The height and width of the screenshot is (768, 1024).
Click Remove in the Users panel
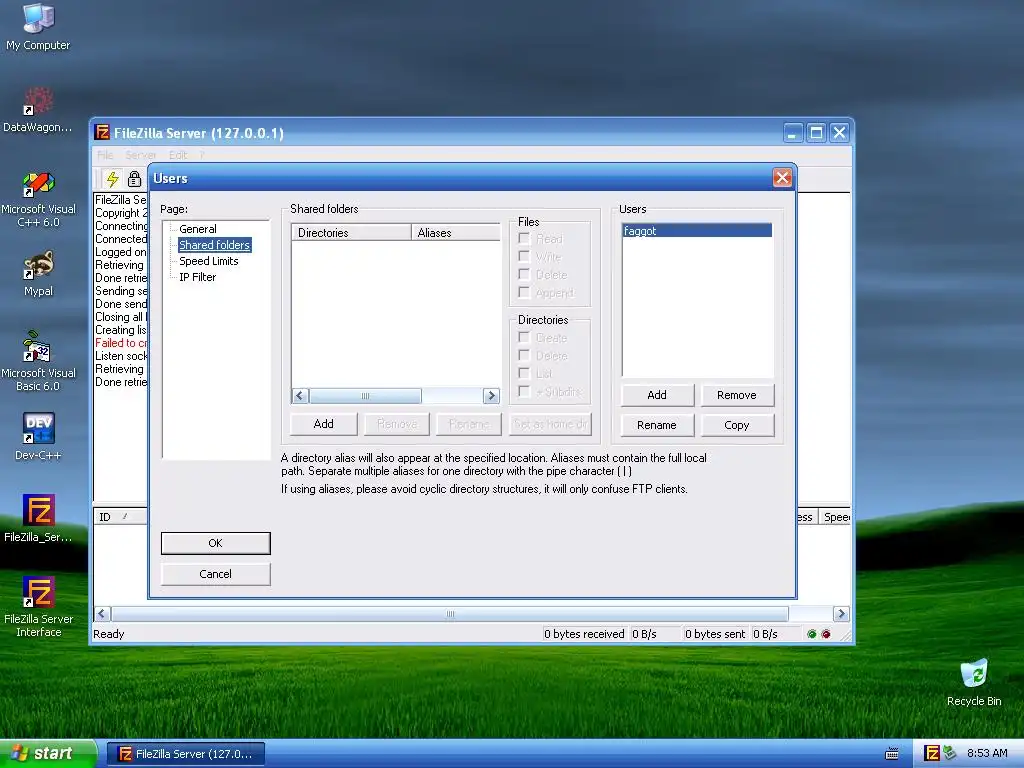pyautogui.click(x=737, y=395)
